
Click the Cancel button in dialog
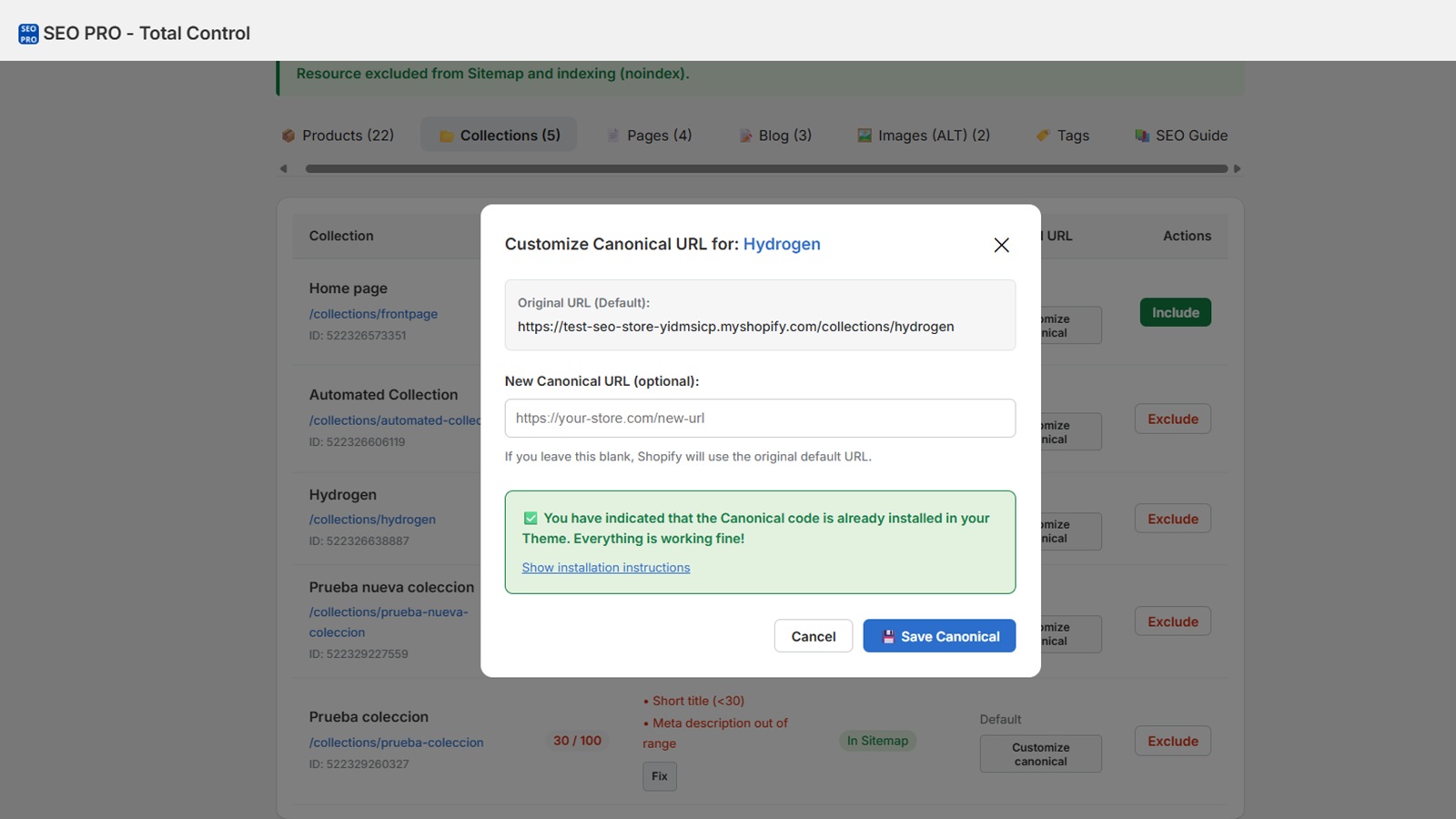814,636
